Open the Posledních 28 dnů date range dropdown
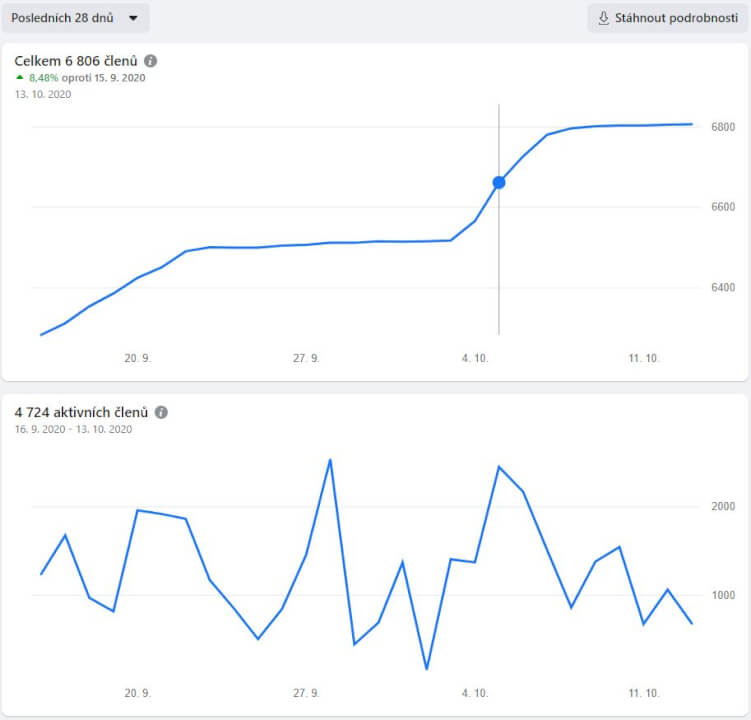Screen dimensions: 751x720 [x=75, y=18]
